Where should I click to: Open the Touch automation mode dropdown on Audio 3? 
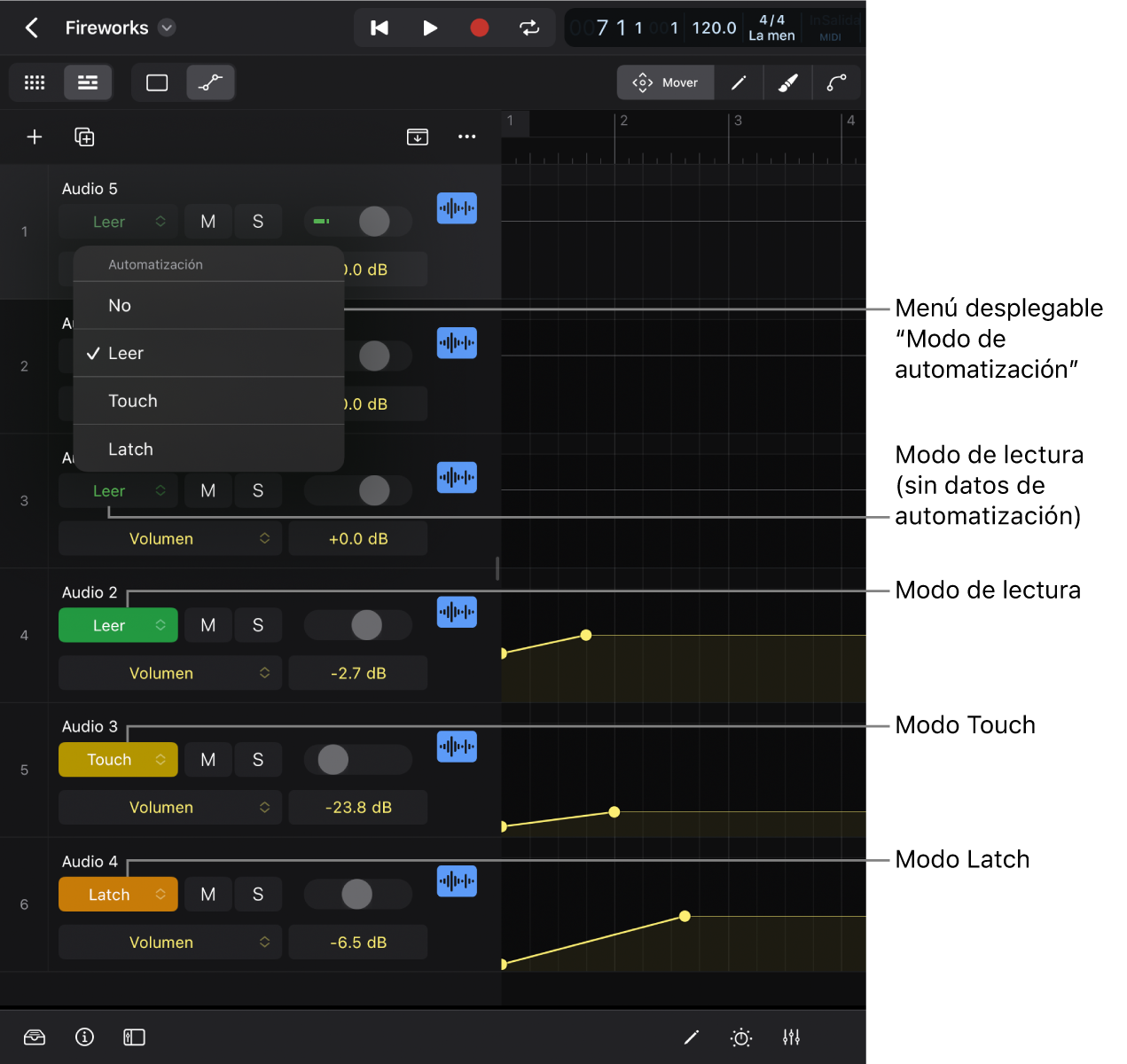click(x=118, y=760)
